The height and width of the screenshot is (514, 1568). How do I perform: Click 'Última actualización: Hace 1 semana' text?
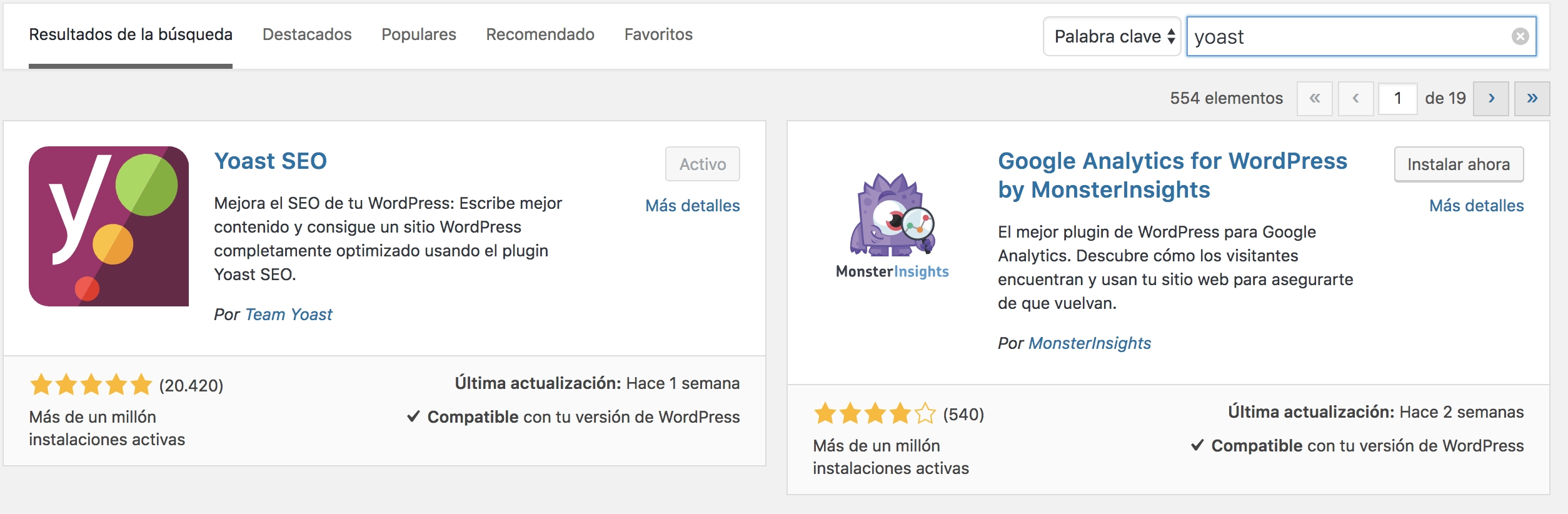(597, 383)
